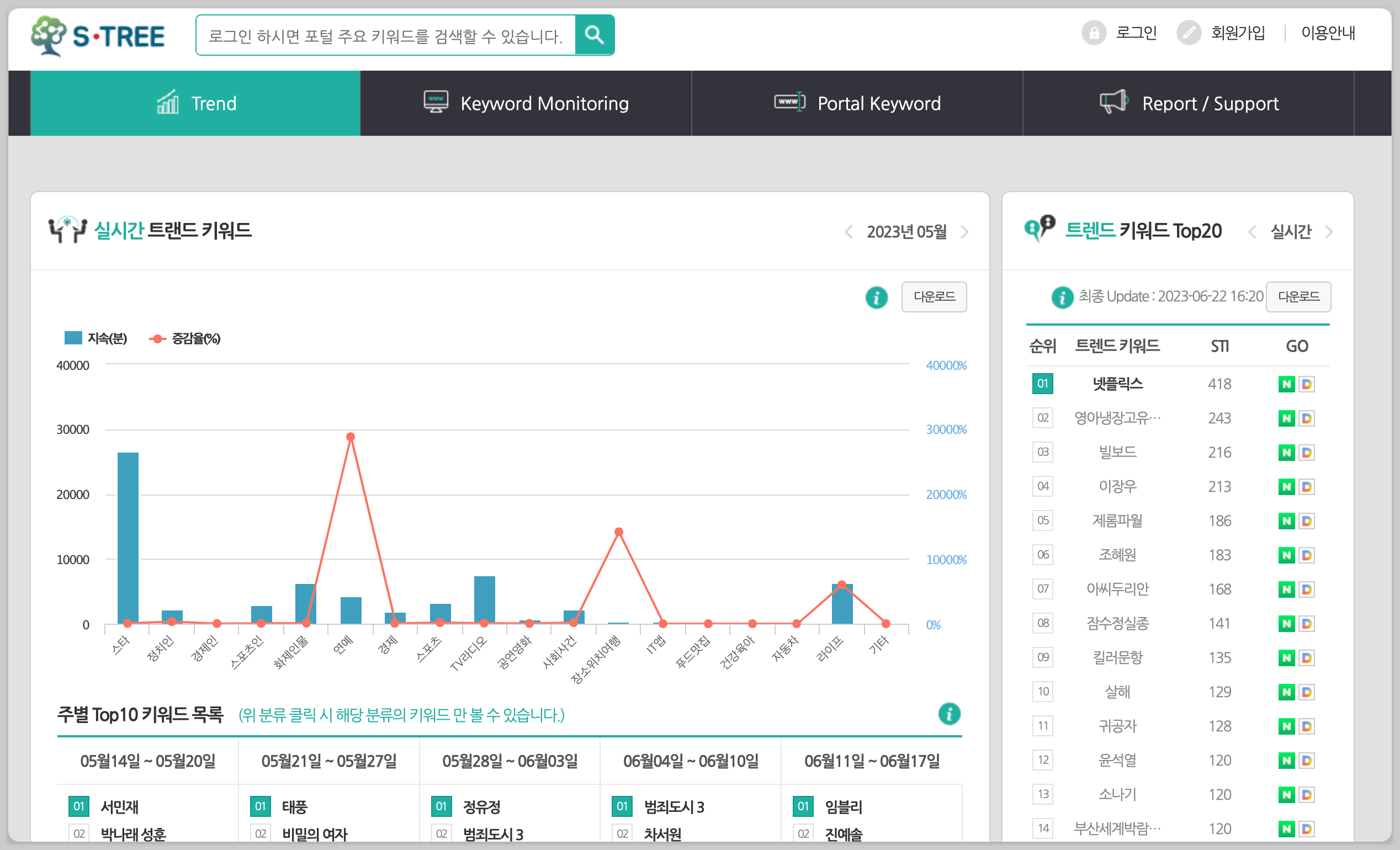Viewport: 1400px width, 850px height.
Task: Click the magnifier search button
Action: pos(594,35)
